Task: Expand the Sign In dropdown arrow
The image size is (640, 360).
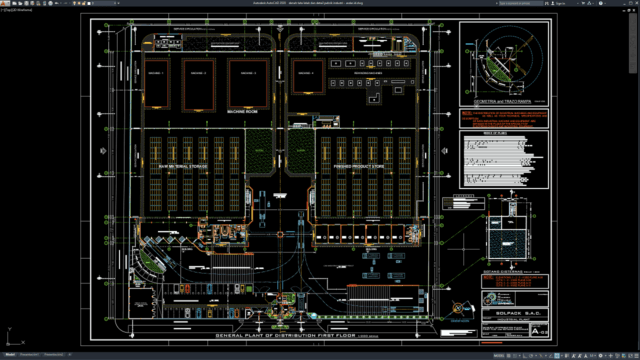Action: (578, 3)
